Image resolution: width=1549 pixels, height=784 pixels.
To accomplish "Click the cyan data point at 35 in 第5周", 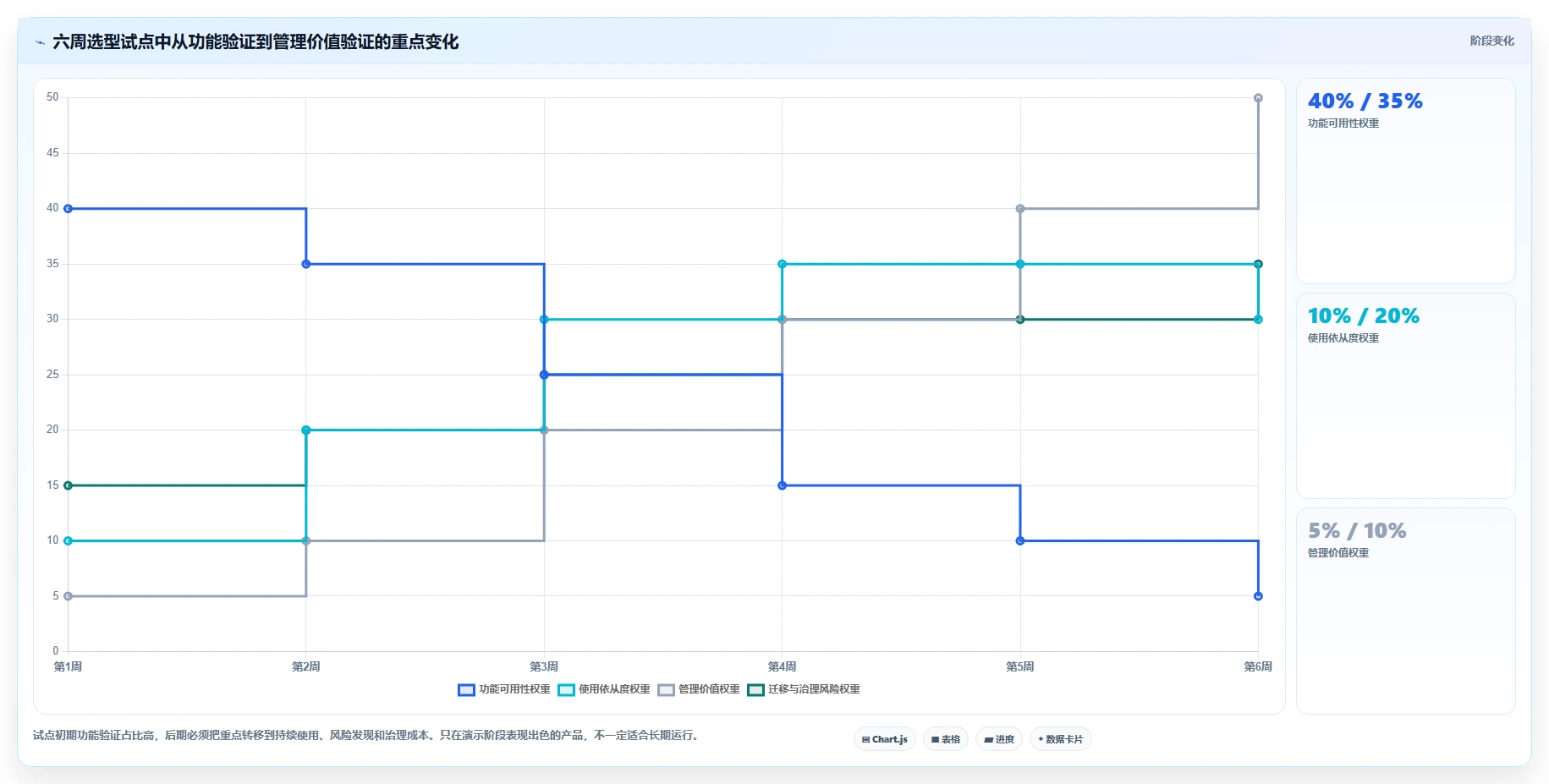I will (1020, 264).
